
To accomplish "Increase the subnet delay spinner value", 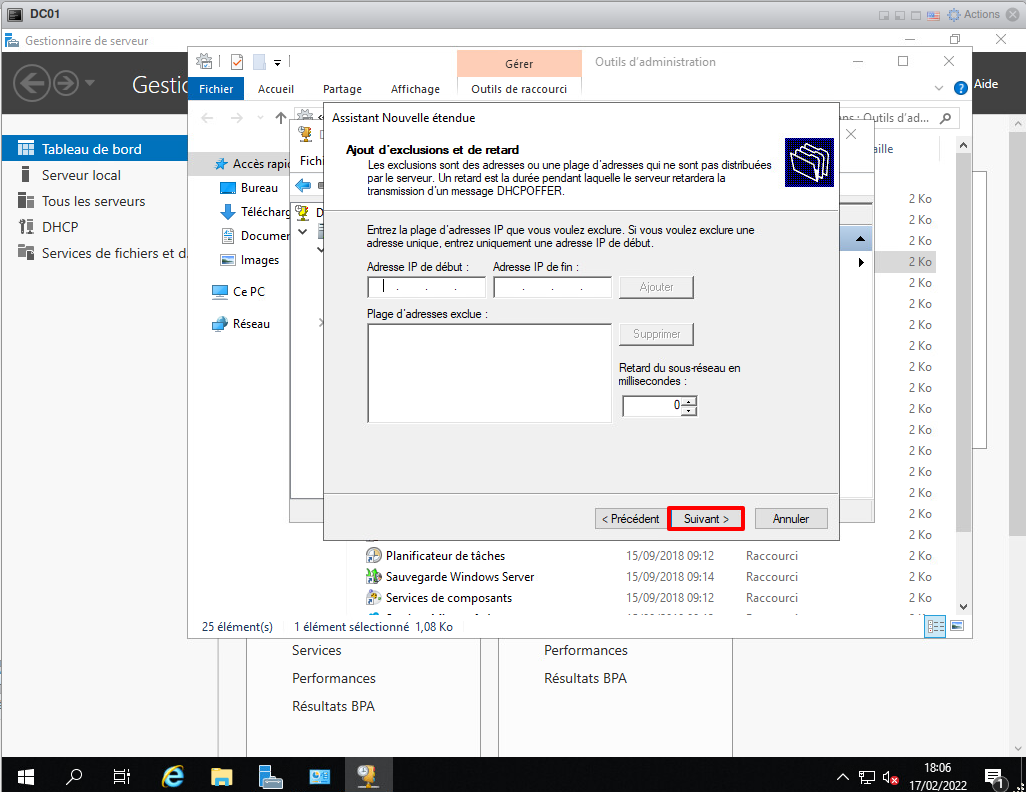I will pos(688,401).
